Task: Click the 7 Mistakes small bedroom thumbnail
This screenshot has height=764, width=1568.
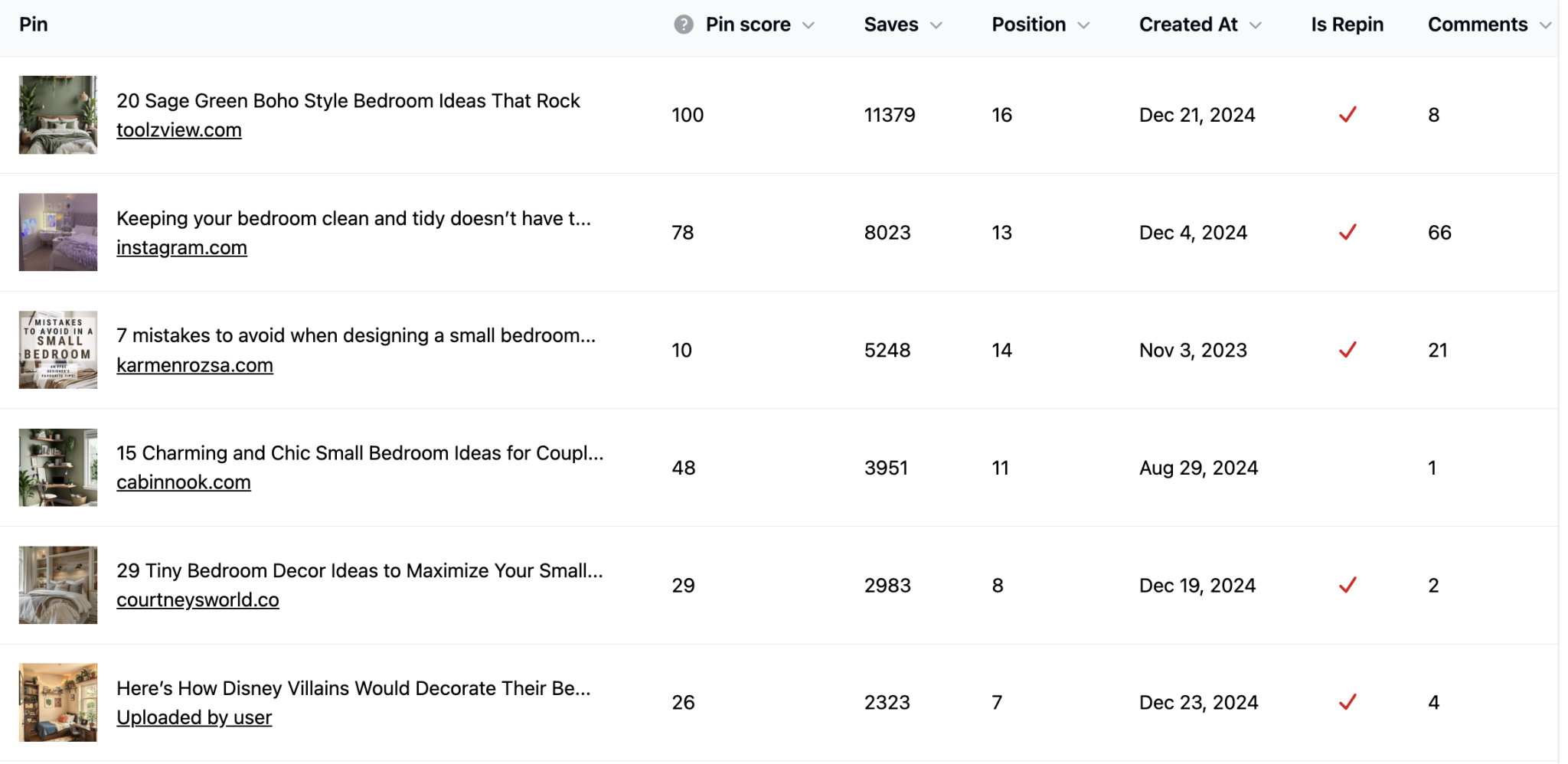Action: [x=57, y=350]
